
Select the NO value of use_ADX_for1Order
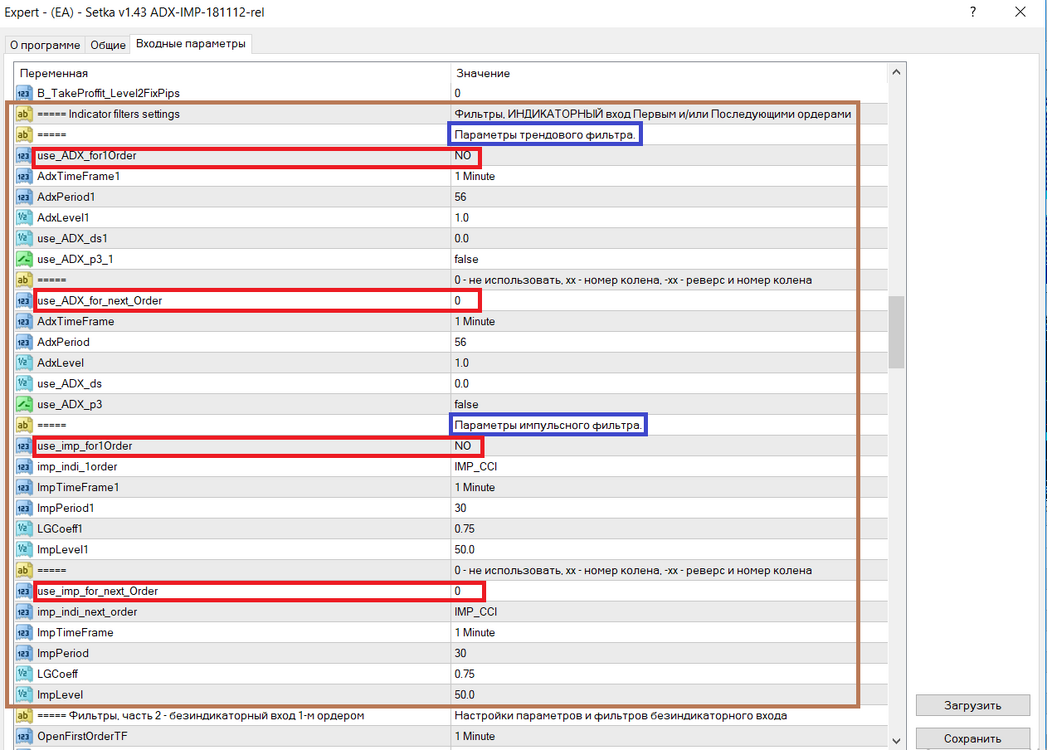[x=463, y=156]
